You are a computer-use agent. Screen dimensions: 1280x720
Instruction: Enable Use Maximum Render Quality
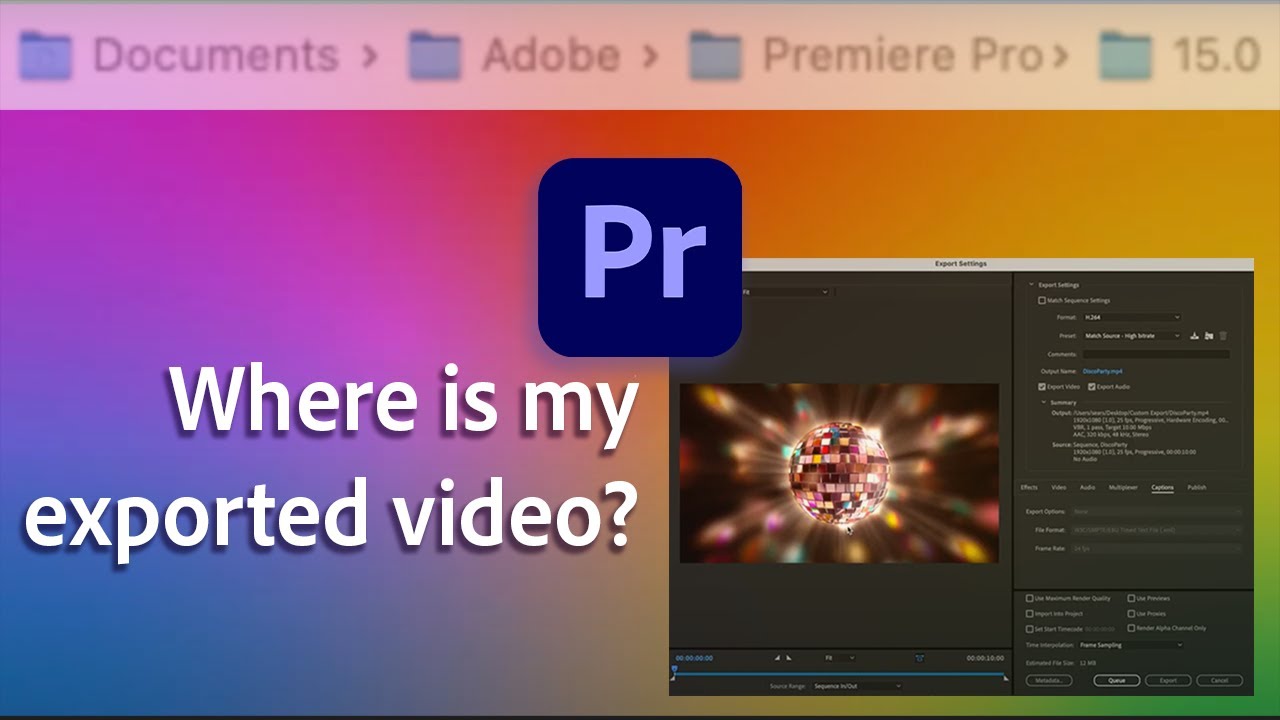(x=1030, y=598)
